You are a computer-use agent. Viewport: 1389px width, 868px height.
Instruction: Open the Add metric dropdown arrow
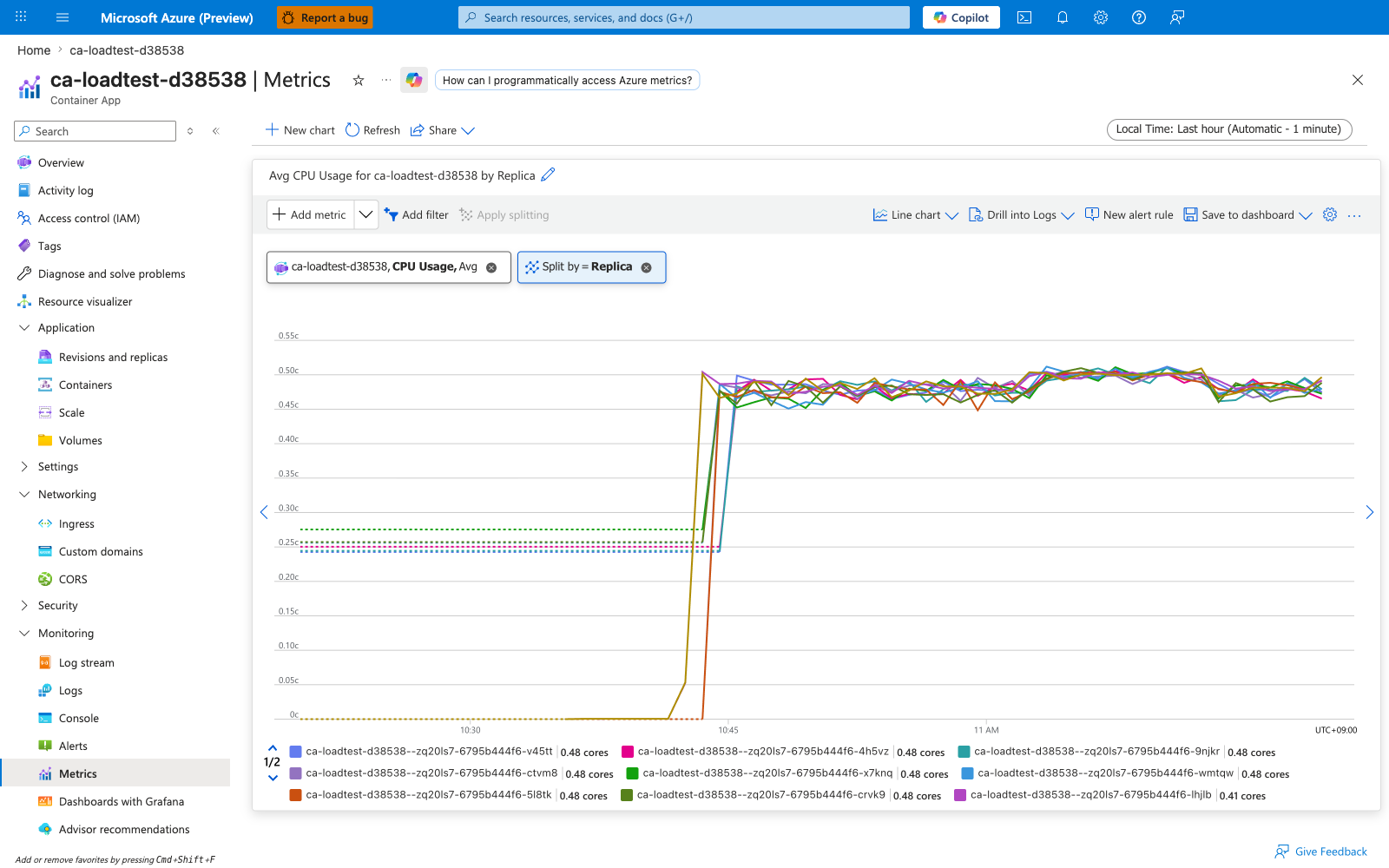coord(366,214)
